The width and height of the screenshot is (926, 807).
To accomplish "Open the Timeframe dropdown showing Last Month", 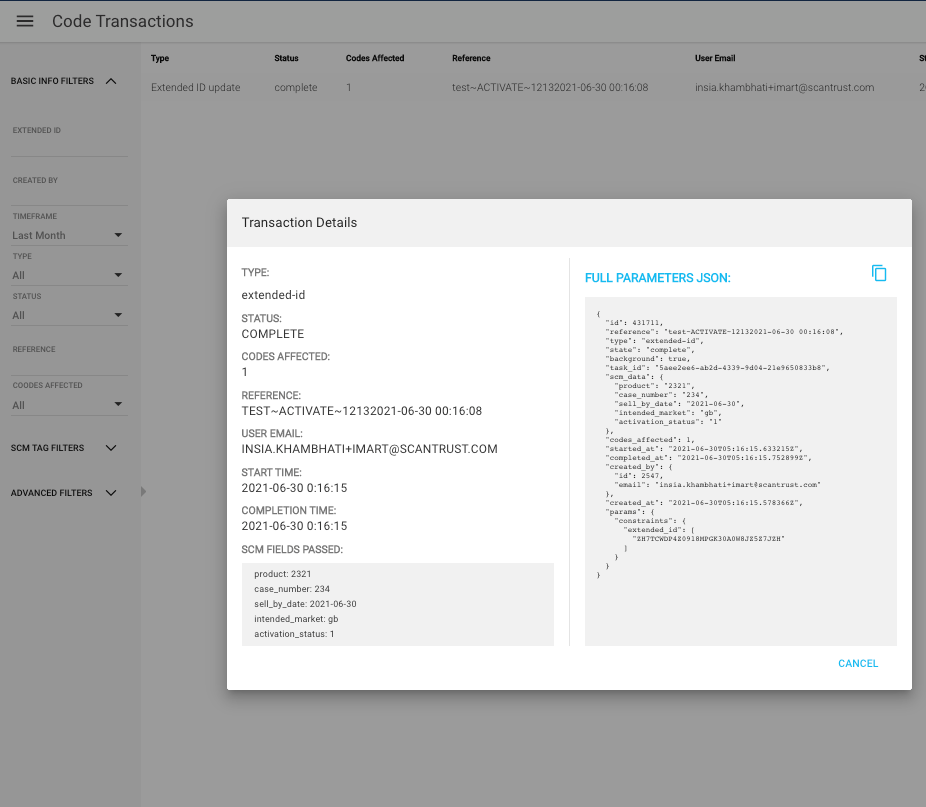I will [x=68, y=235].
